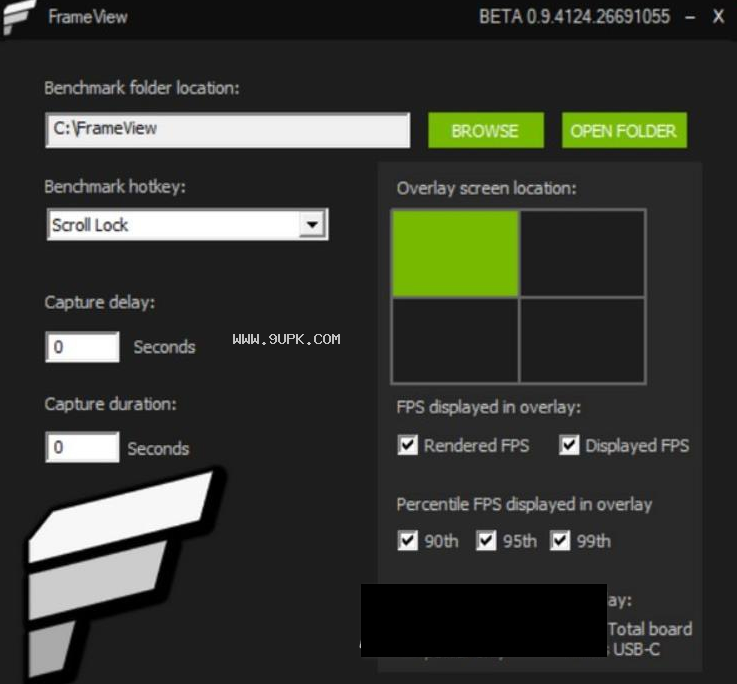Open the Benchmark hotkey dropdown arrow
This screenshot has height=684, width=737.
(312, 224)
